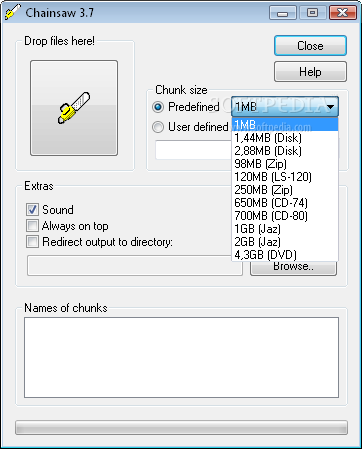Click inside the Names of chunks list
This screenshot has height=449, width=362.
[x=181, y=357]
